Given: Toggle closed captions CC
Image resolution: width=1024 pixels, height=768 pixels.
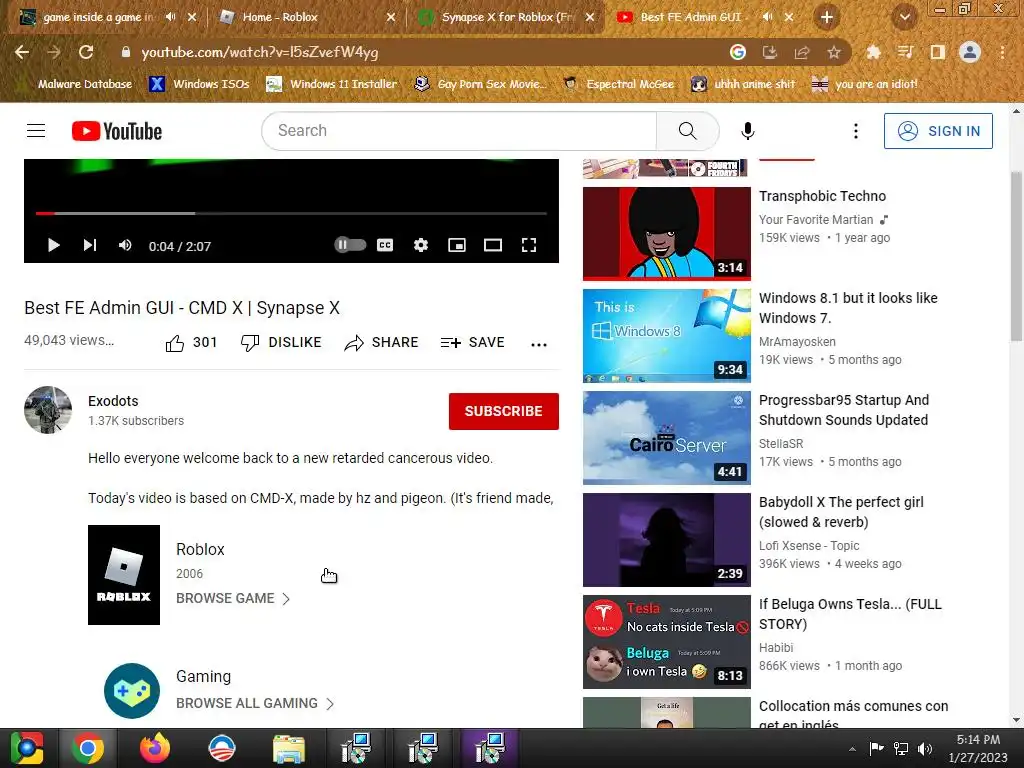Looking at the screenshot, I should click(x=385, y=246).
